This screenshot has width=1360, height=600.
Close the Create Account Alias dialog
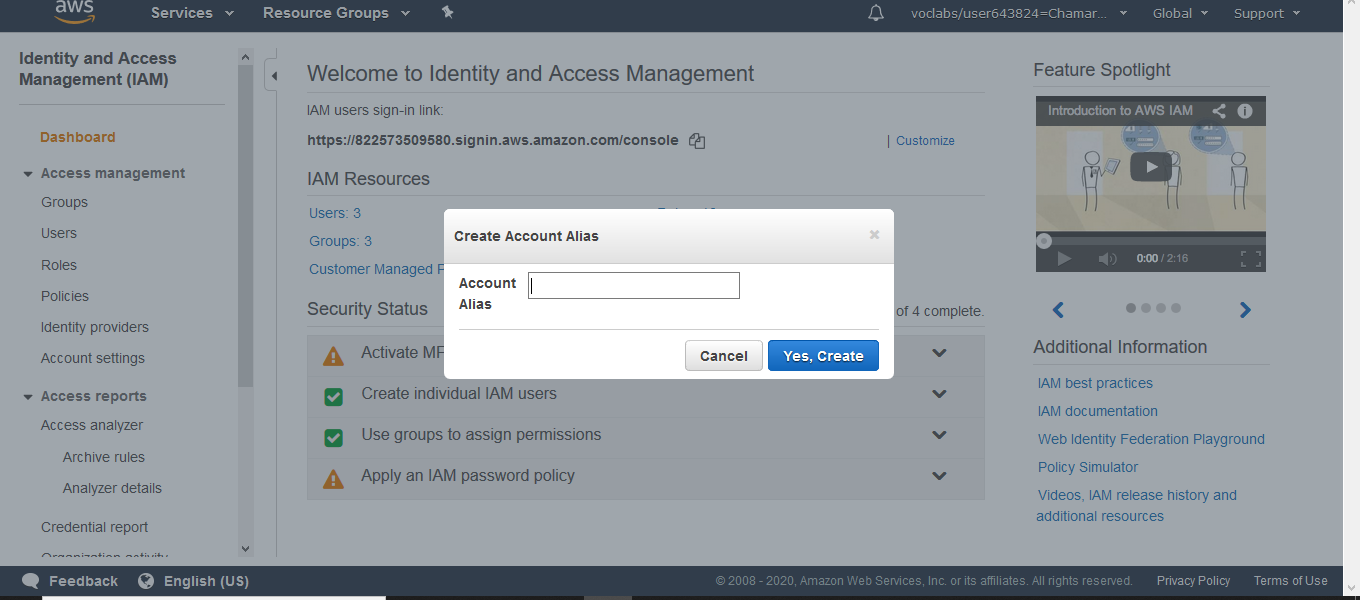[x=874, y=235]
